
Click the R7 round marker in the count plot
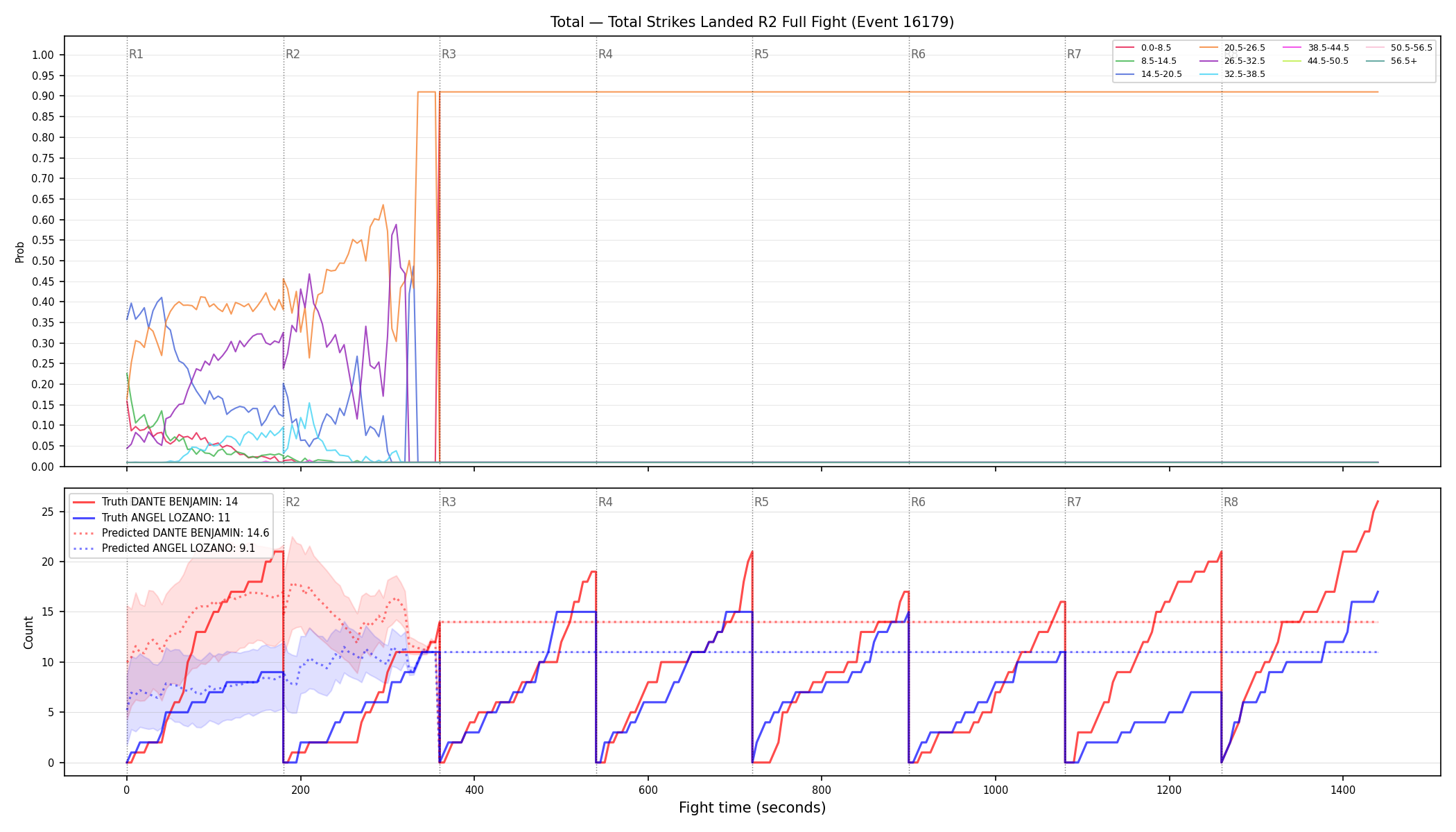coord(1074,502)
